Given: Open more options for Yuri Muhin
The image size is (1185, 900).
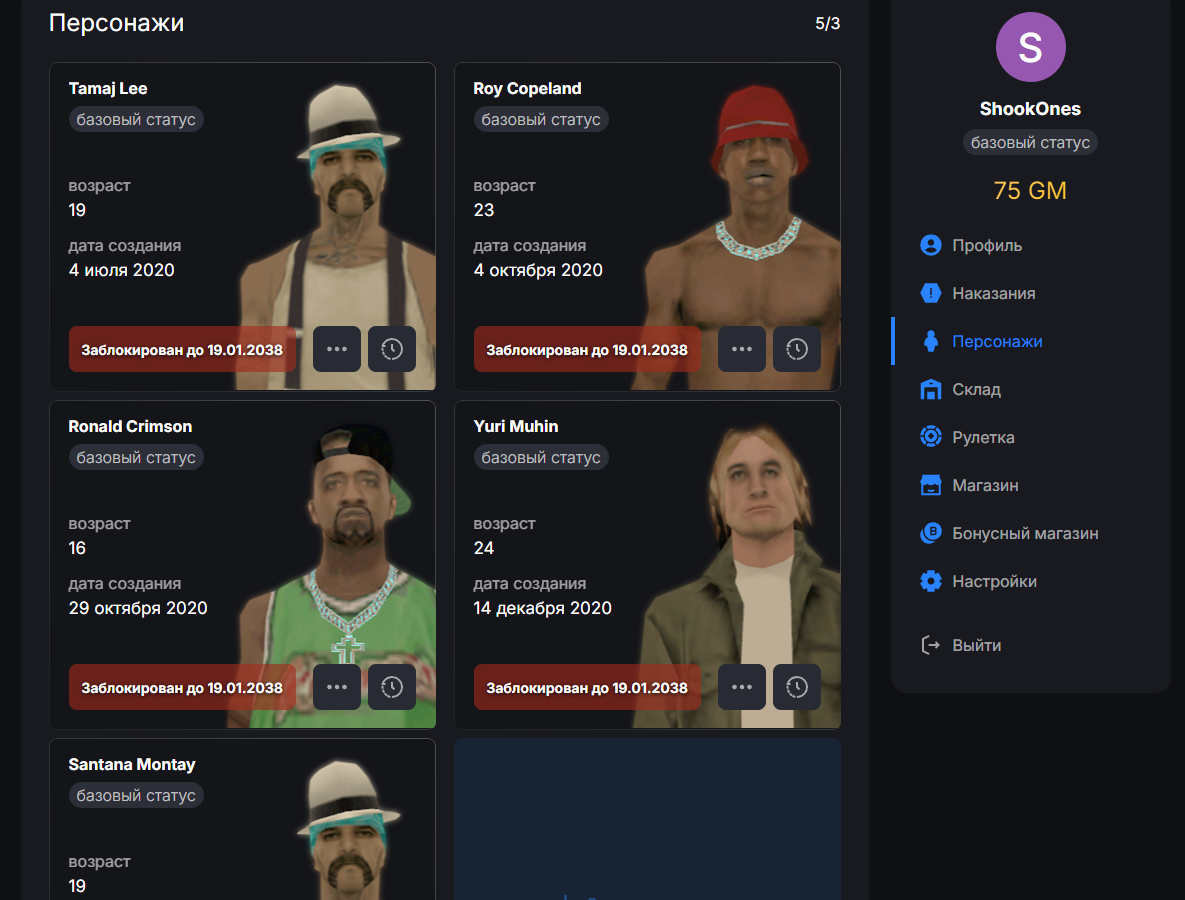Looking at the screenshot, I should [x=742, y=687].
